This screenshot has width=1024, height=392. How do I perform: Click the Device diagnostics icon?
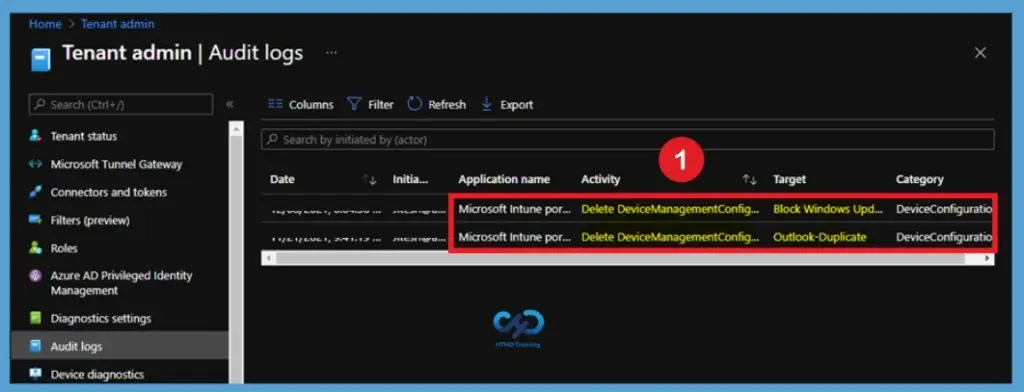click(x=35, y=374)
